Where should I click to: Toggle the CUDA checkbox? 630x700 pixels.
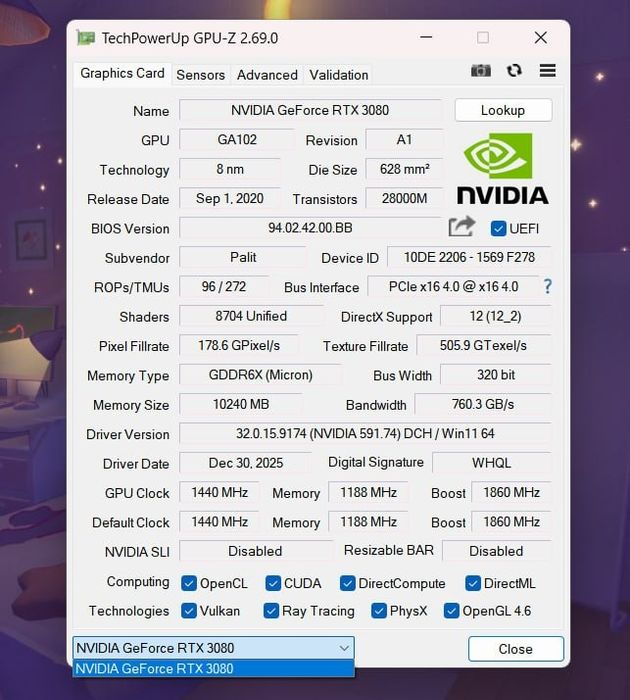point(273,583)
